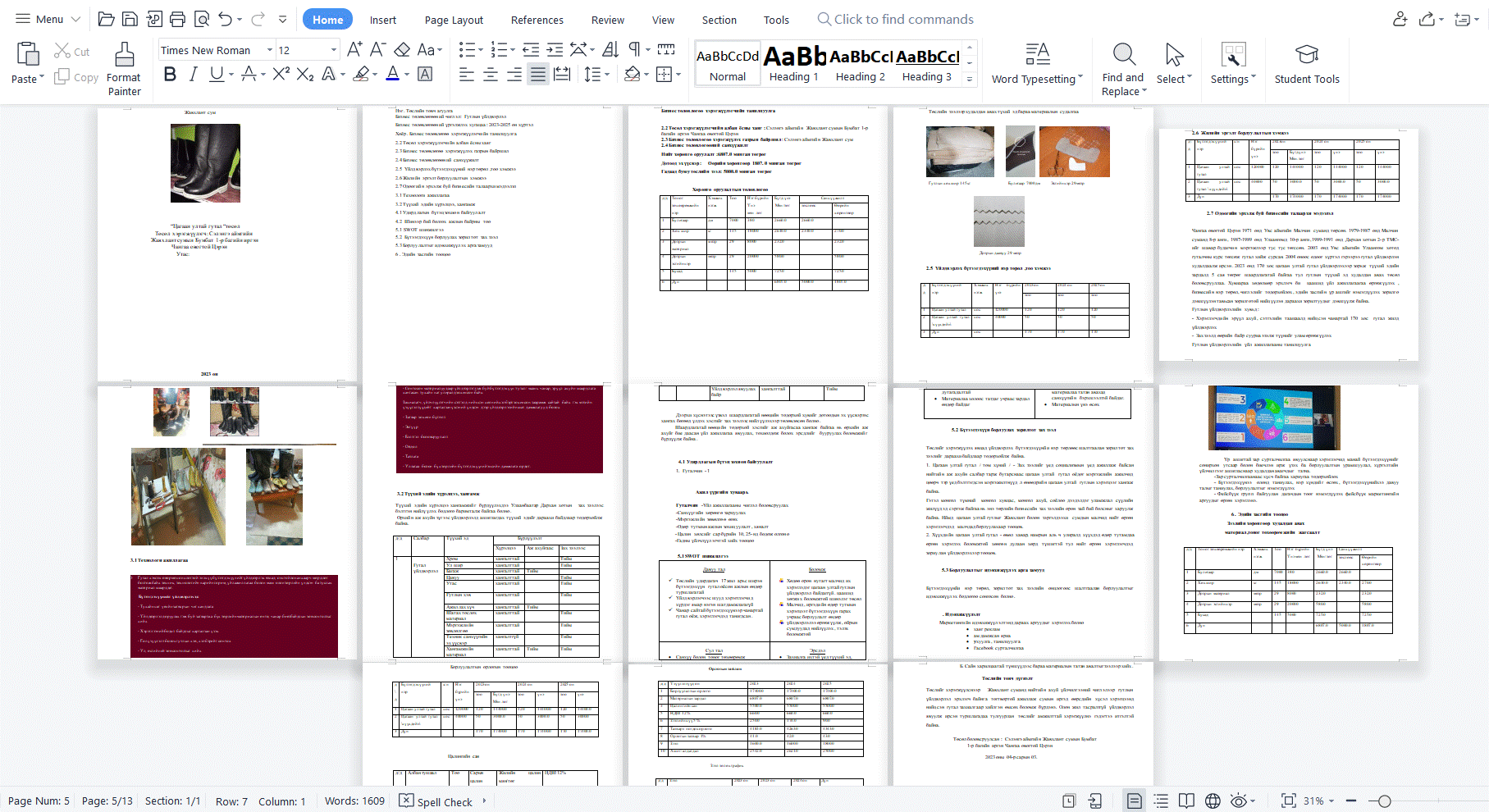Open the Page Layout tab
Image resolution: width=1489 pixels, height=812 pixels.
[x=454, y=20]
